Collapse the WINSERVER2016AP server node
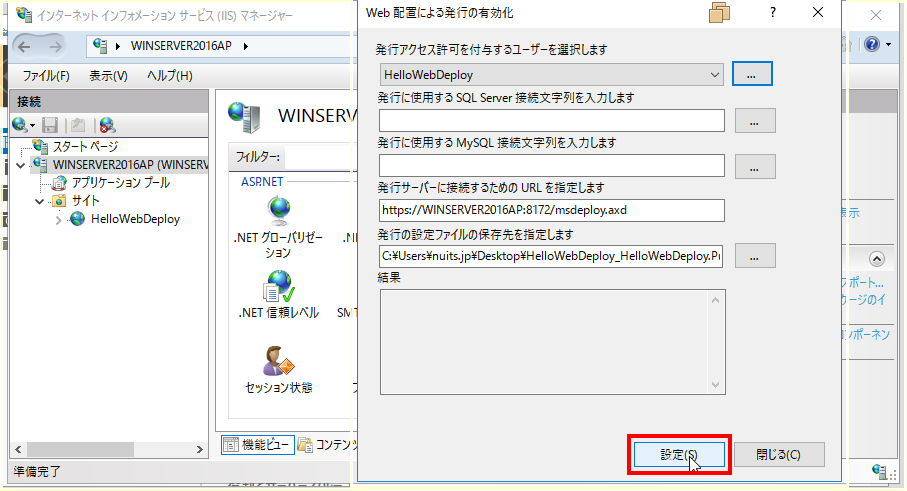The height and width of the screenshot is (491, 907). point(21,165)
